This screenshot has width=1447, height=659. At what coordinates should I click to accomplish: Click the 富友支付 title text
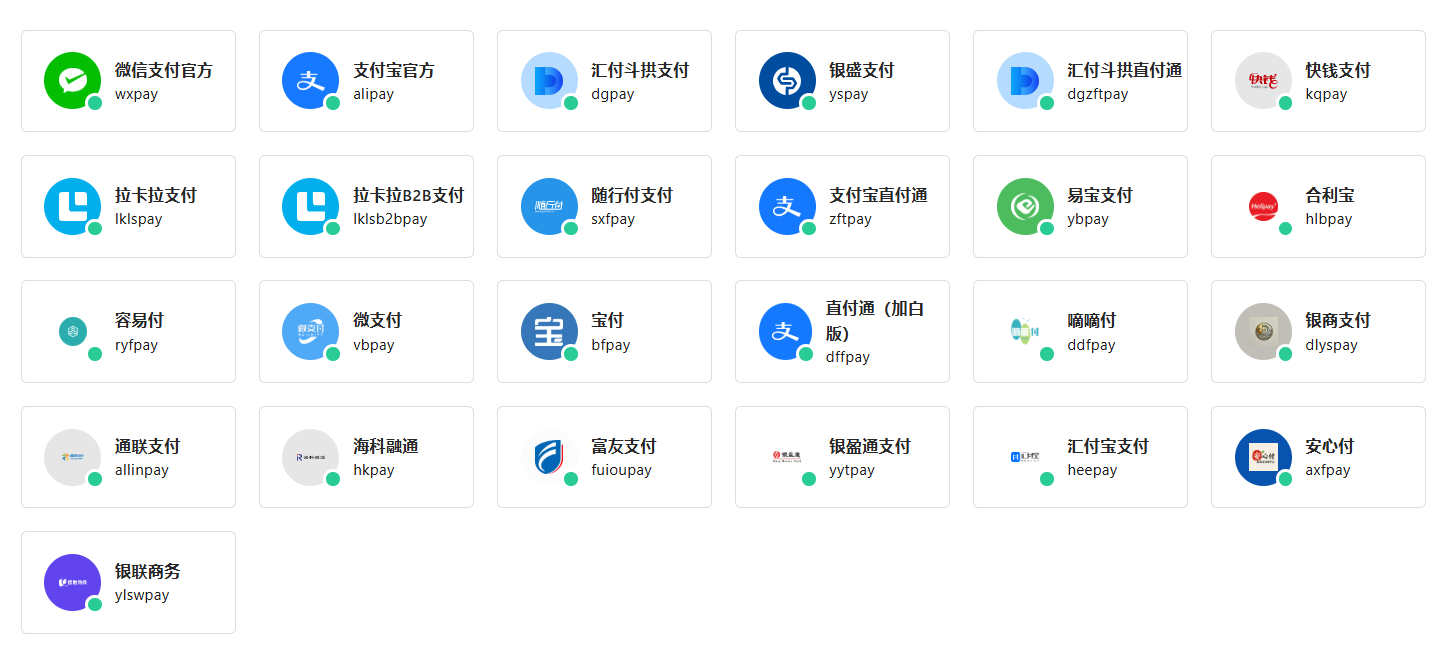tap(624, 447)
